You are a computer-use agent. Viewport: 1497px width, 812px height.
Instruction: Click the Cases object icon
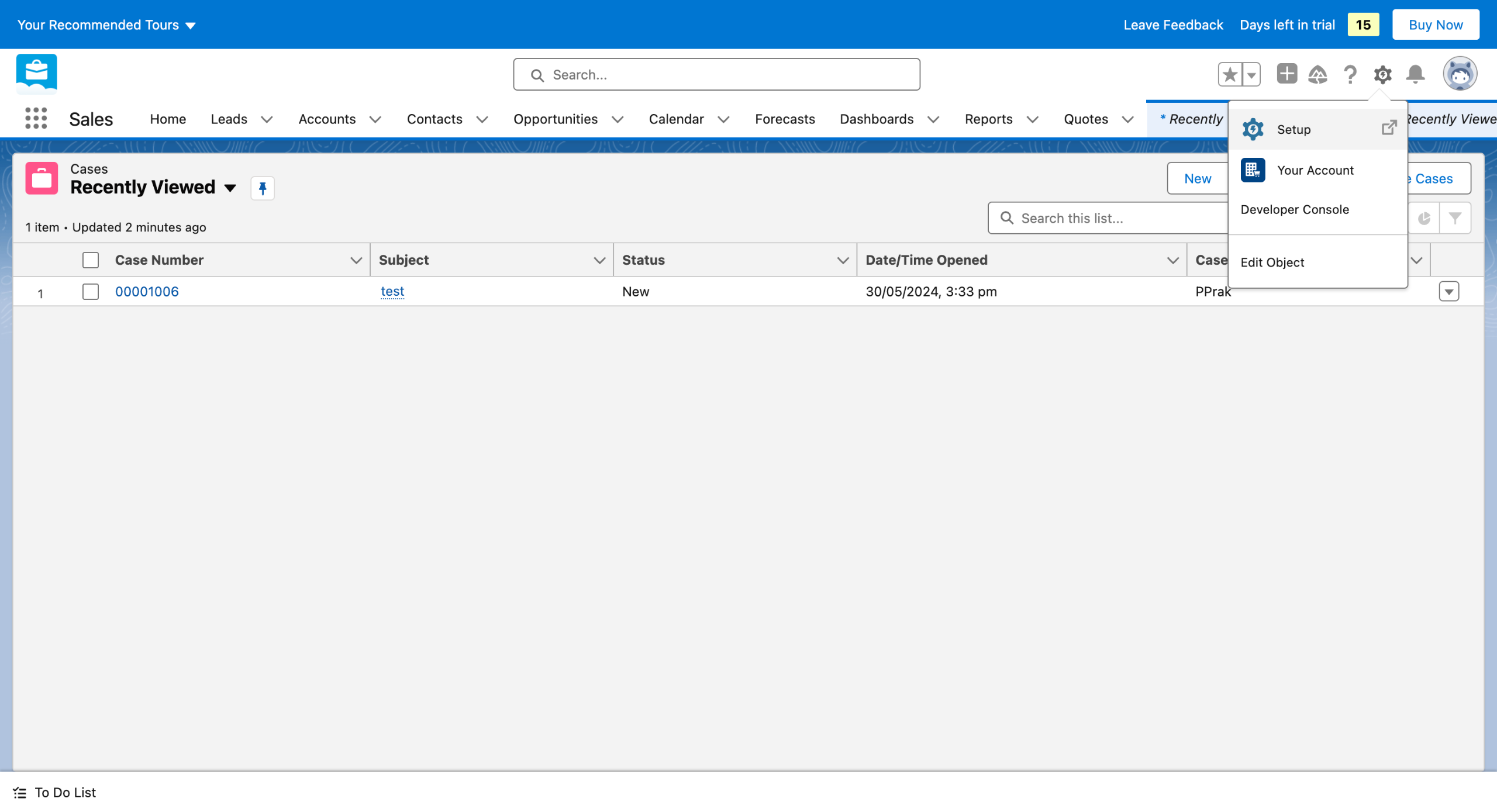coord(42,178)
